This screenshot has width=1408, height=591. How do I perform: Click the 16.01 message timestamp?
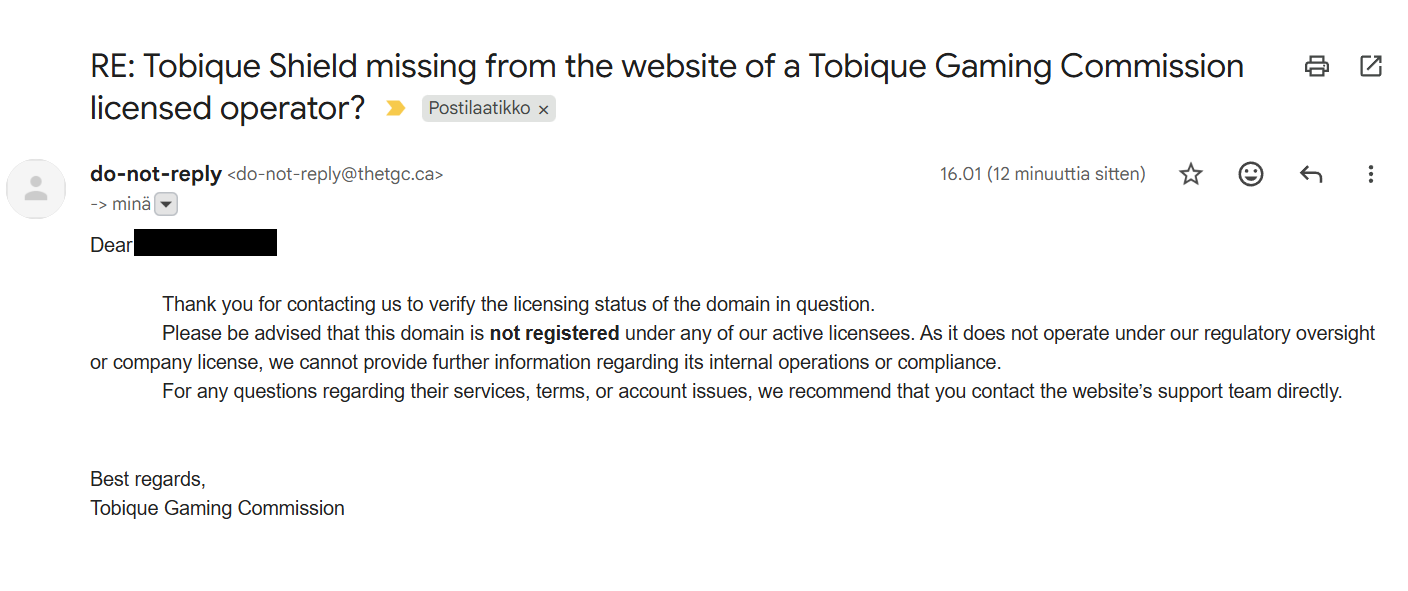tap(1042, 175)
